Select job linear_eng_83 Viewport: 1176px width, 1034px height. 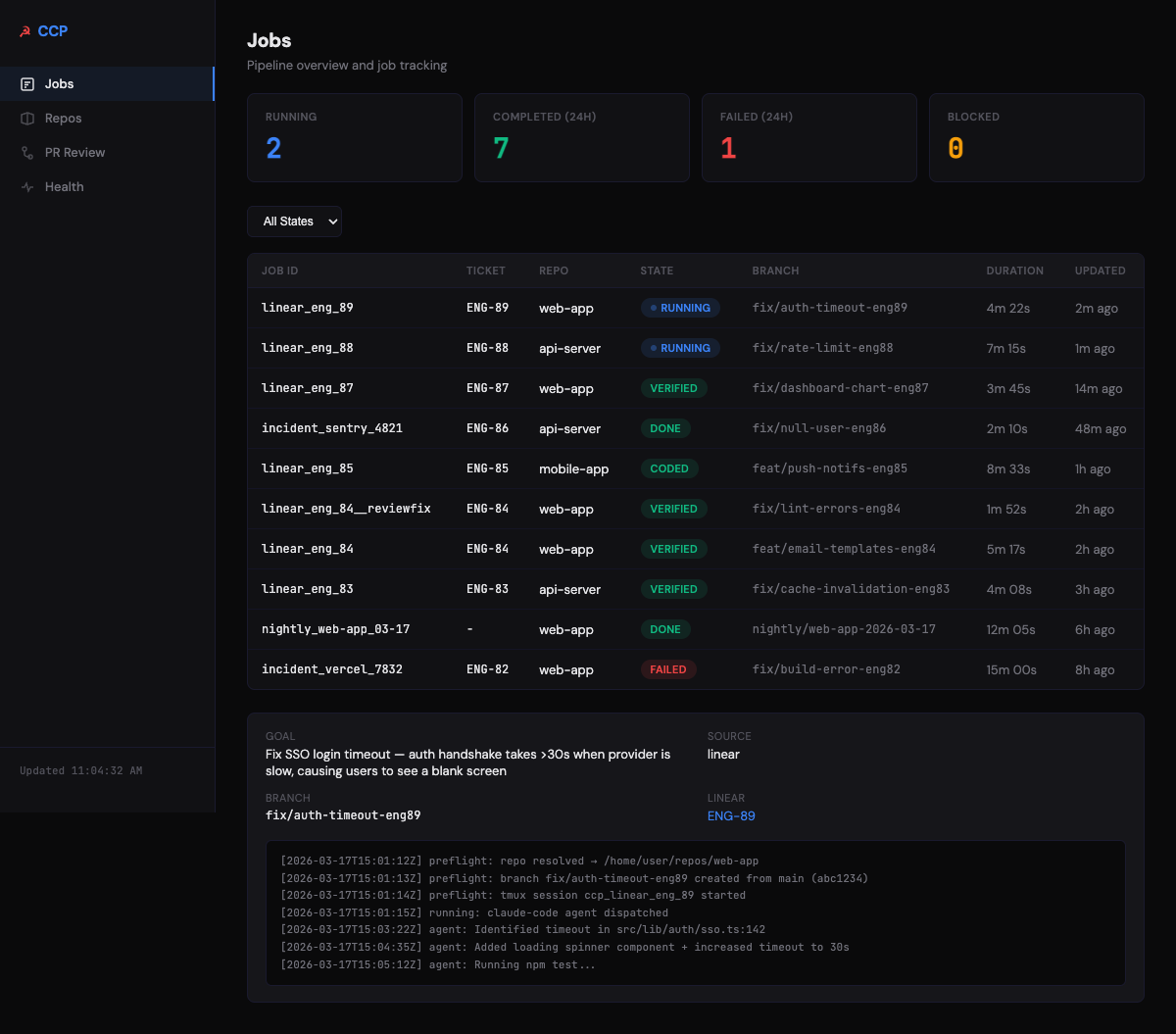(x=696, y=589)
